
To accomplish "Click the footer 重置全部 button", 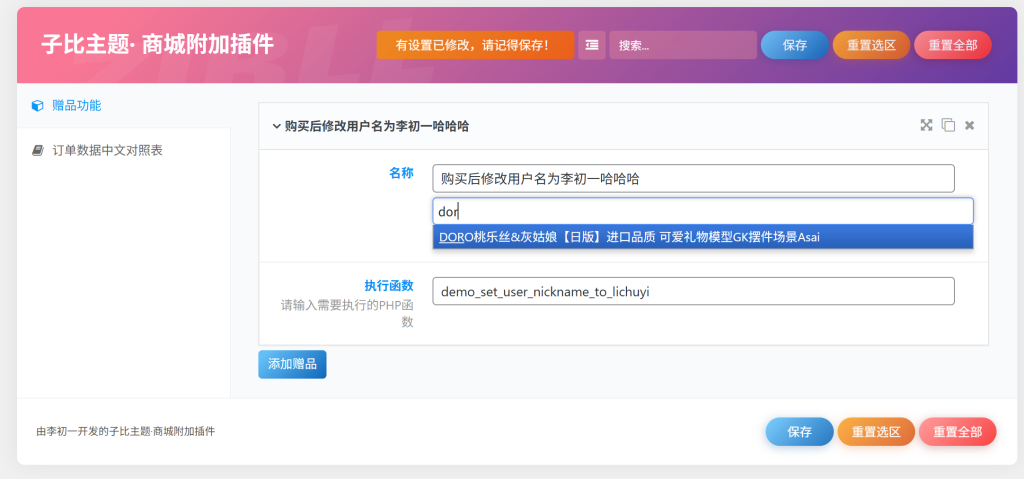I will (957, 432).
